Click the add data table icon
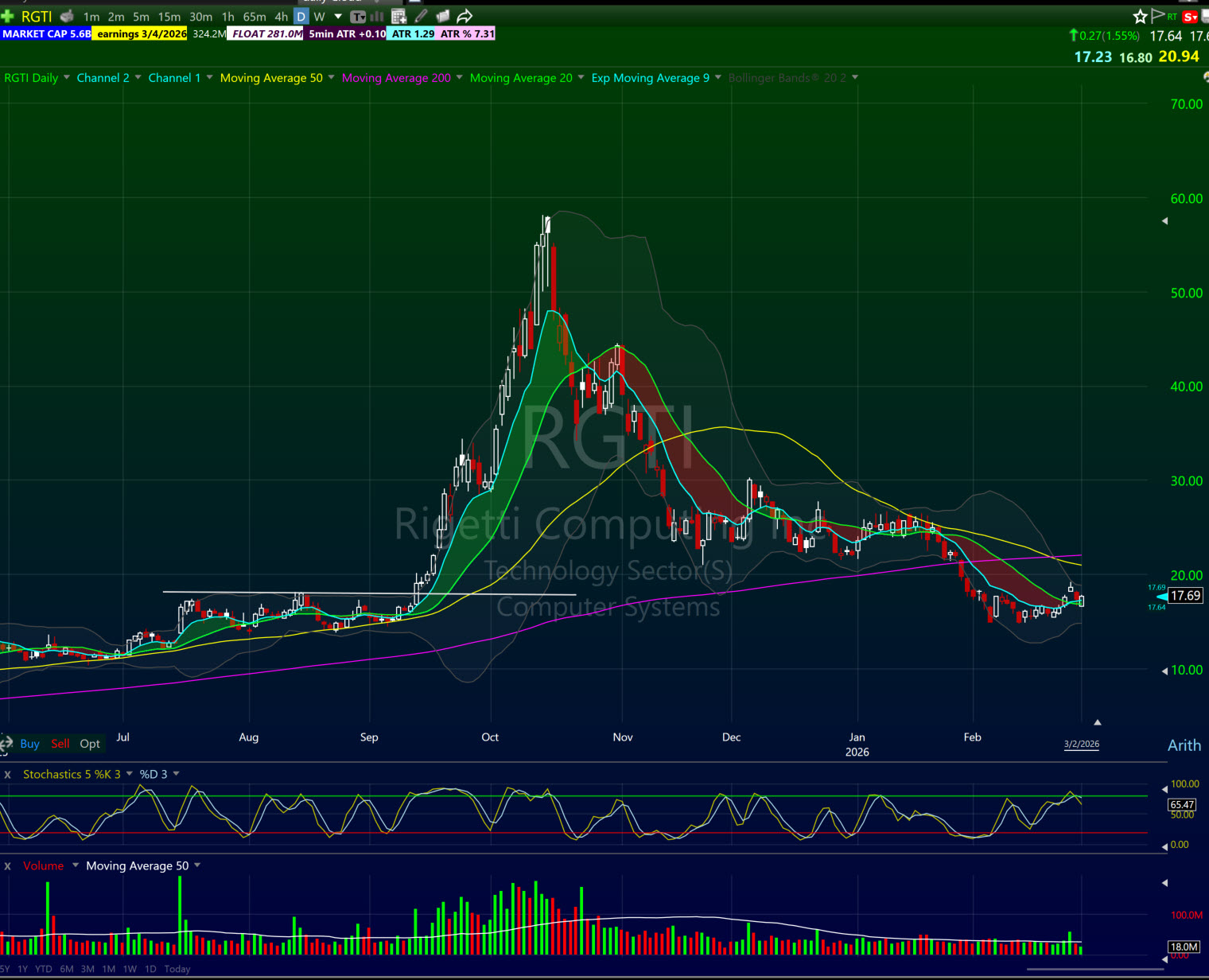The height and width of the screenshot is (980, 1209). point(399,17)
